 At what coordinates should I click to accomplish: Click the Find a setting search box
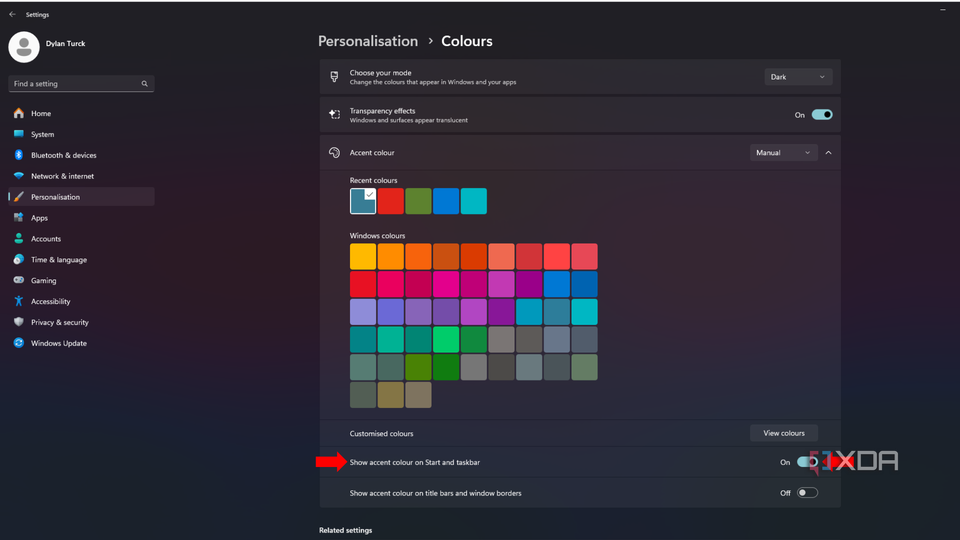(x=75, y=84)
